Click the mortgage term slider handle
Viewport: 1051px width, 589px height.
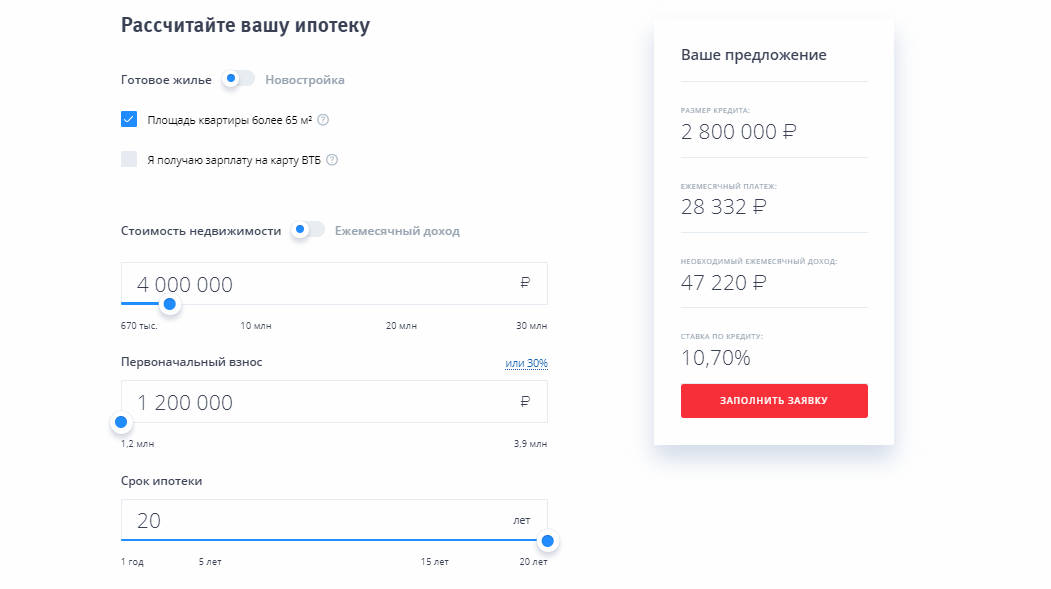pyautogui.click(x=547, y=541)
